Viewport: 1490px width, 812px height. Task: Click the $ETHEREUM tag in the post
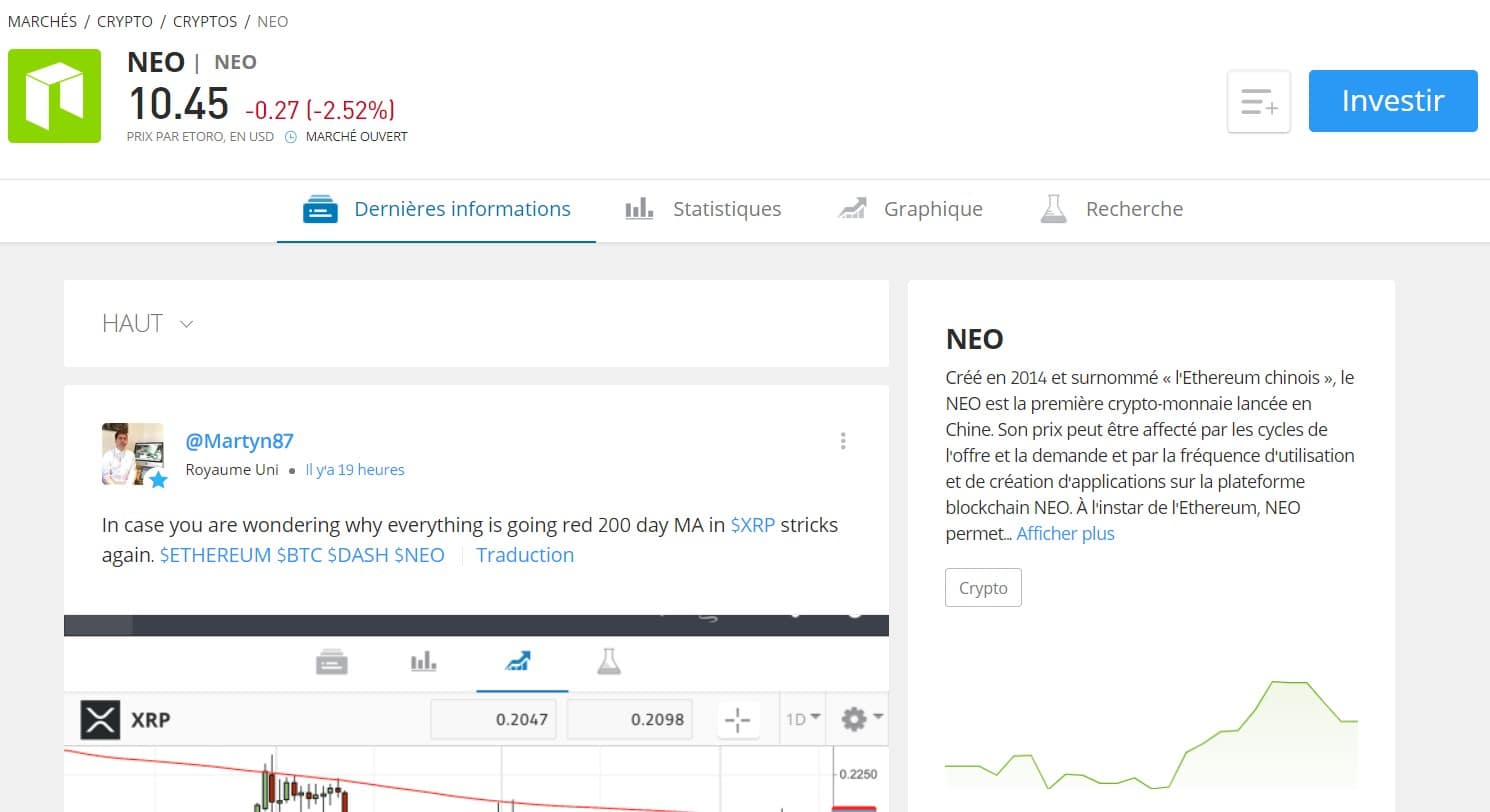coord(215,555)
